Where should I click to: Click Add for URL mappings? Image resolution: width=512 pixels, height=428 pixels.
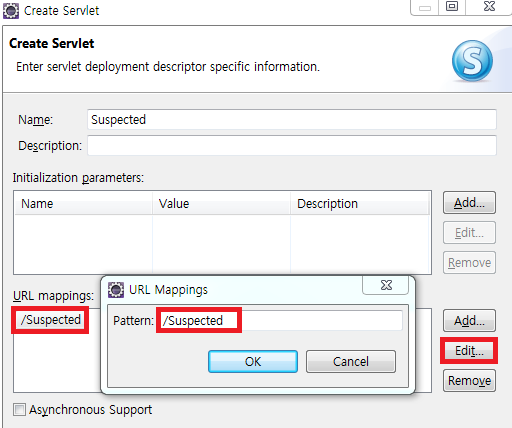click(x=469, y=321)
